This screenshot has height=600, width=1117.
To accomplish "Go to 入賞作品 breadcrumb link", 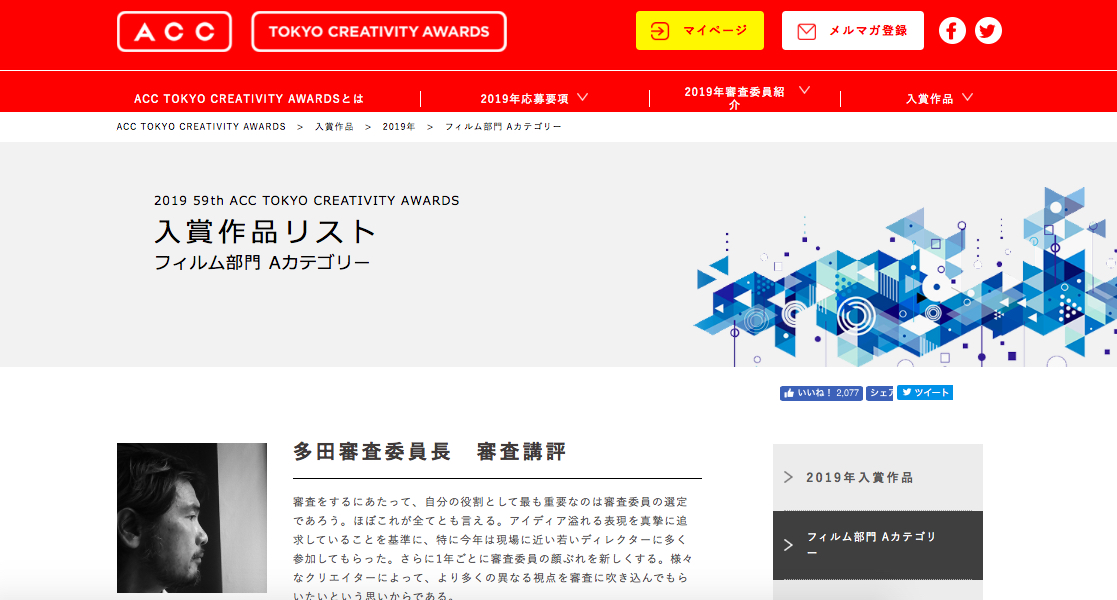I will point(335,127).
